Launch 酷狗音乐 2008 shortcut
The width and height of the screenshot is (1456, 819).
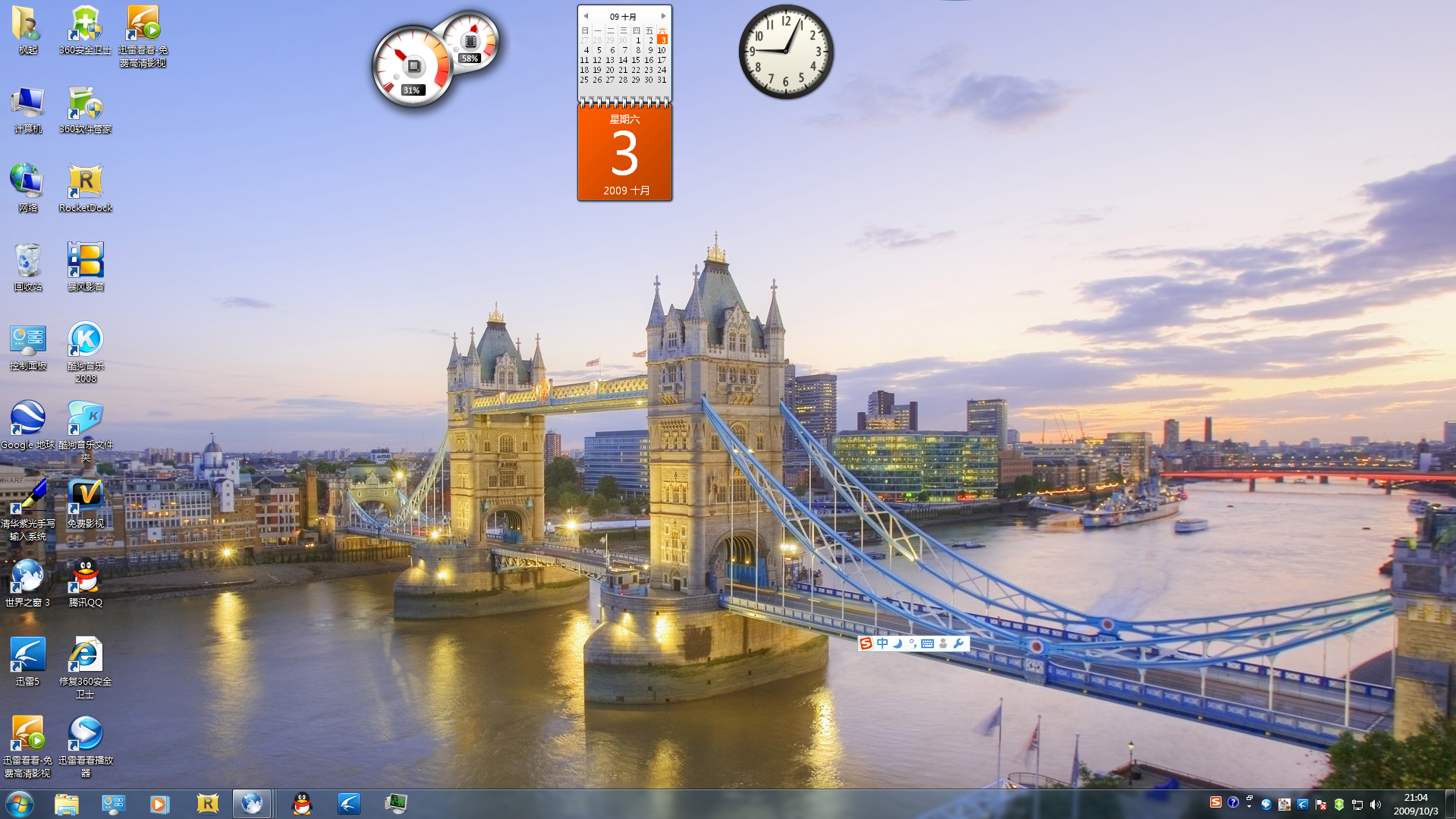pos(85,353)
